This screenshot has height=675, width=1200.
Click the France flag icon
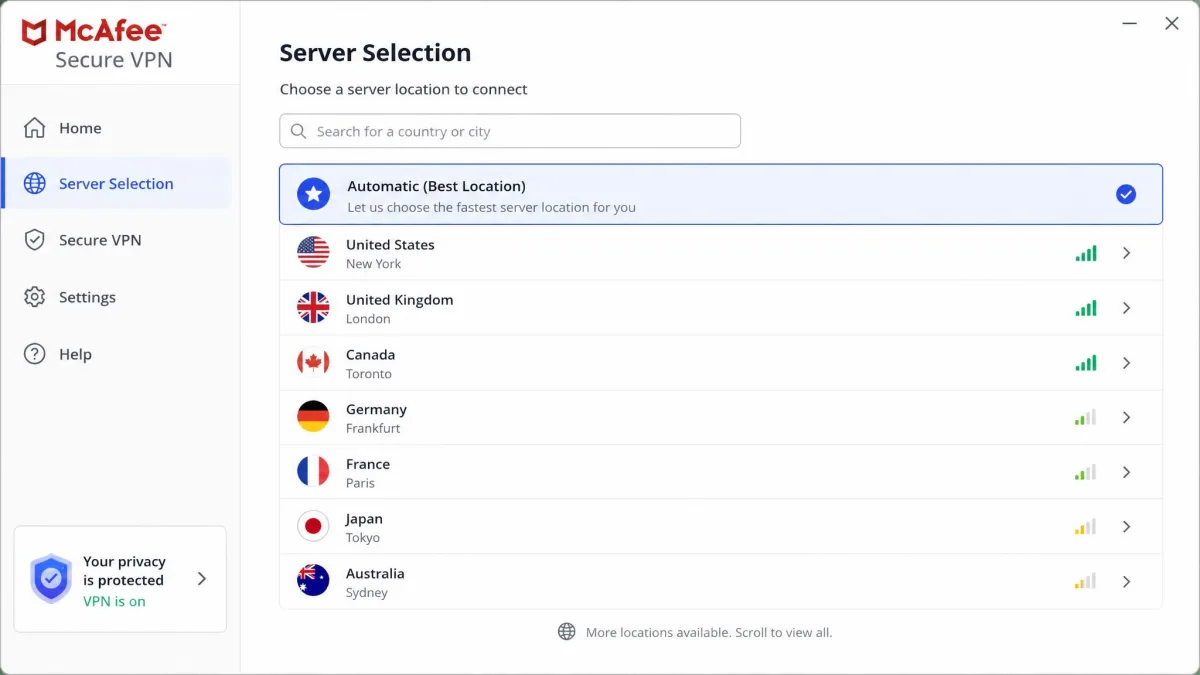click(x=313, y=472)
